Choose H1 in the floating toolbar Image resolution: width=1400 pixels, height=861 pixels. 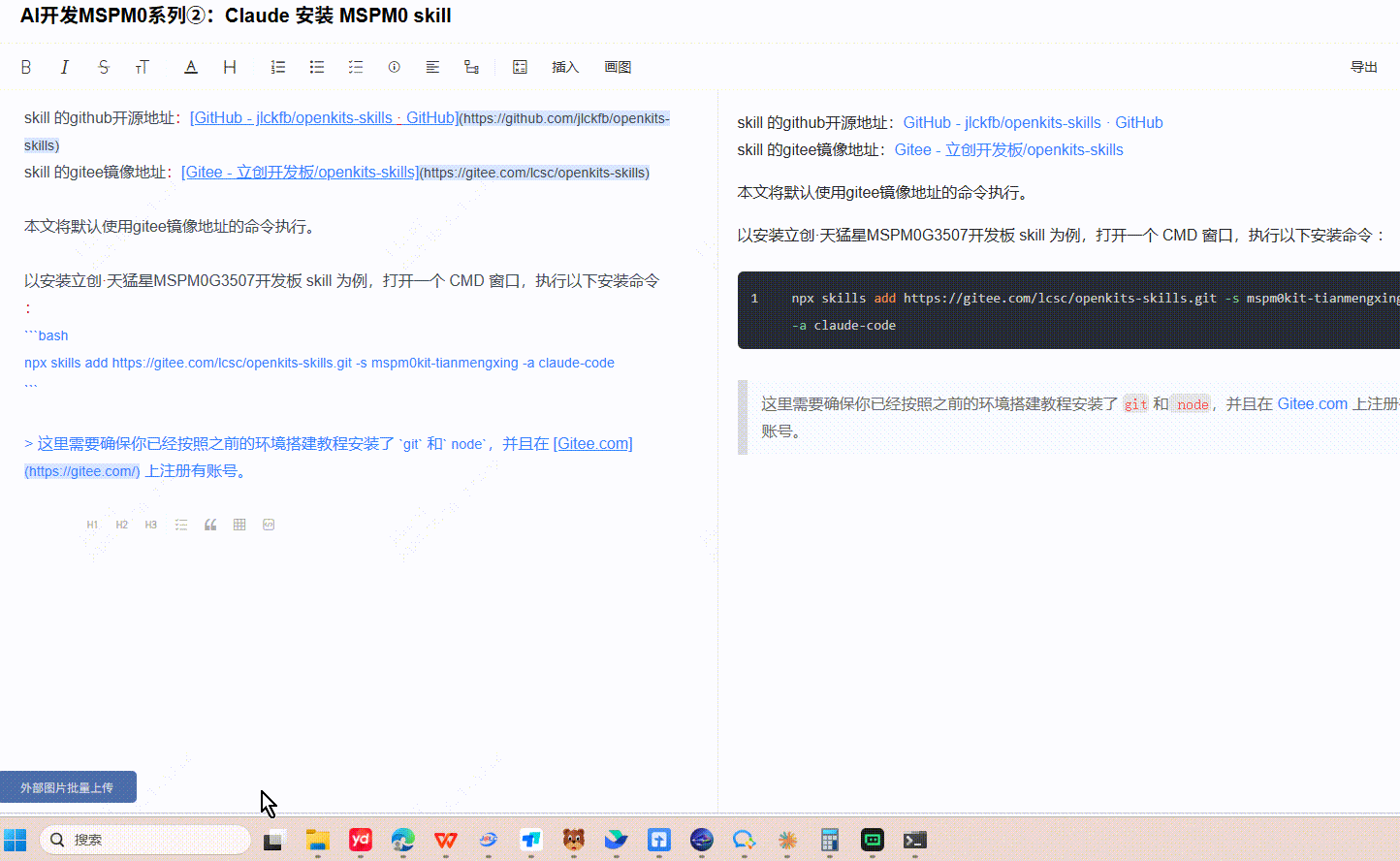tap(92, 525)
